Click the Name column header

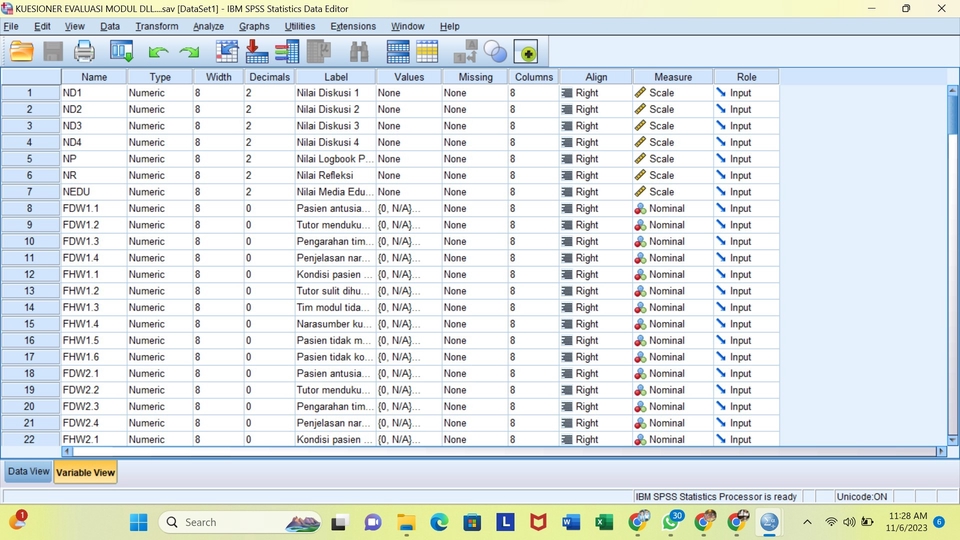click(x=94, y=77)
